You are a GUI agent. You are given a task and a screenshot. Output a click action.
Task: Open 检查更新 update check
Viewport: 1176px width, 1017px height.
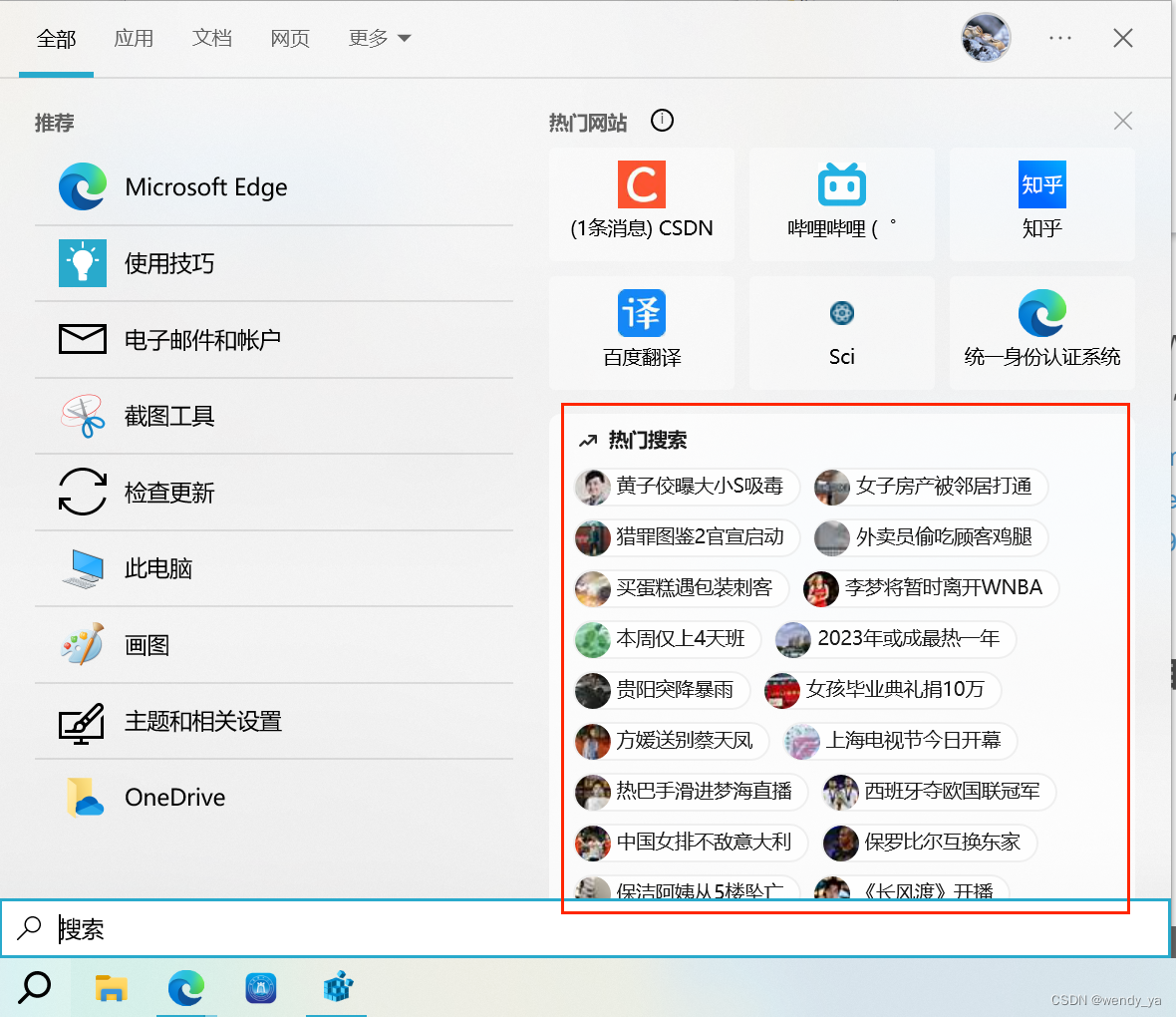point(274,493)
